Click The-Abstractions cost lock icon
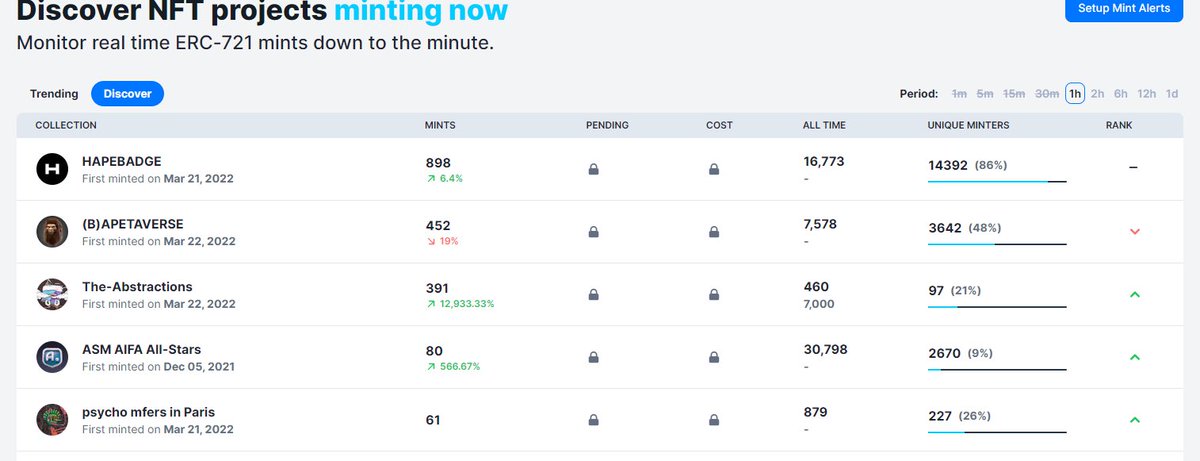The height and width of the screenshot is (461, 1200). pos(714,295)
